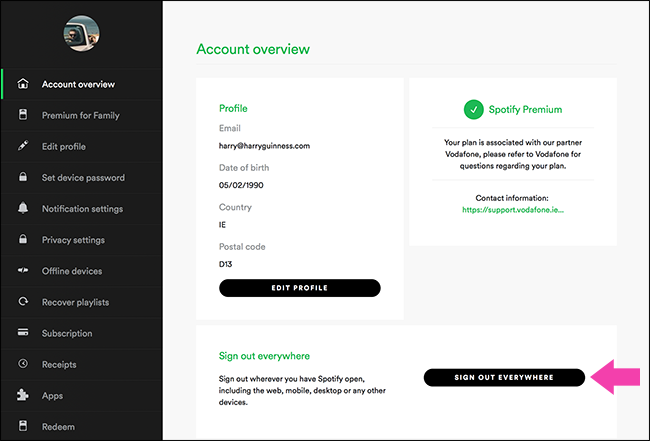Click the lock icon beside Privacy settings
This screenshot has height=441, width=650.
(x=23, y=239)
